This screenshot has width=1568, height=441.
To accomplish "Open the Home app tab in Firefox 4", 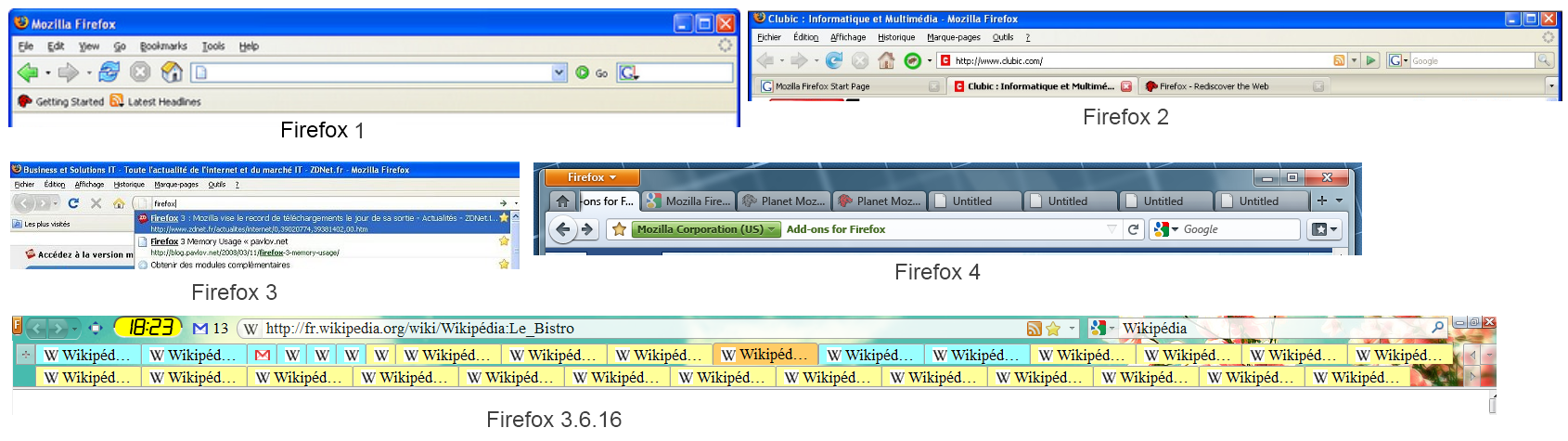I will coord(562,201).
